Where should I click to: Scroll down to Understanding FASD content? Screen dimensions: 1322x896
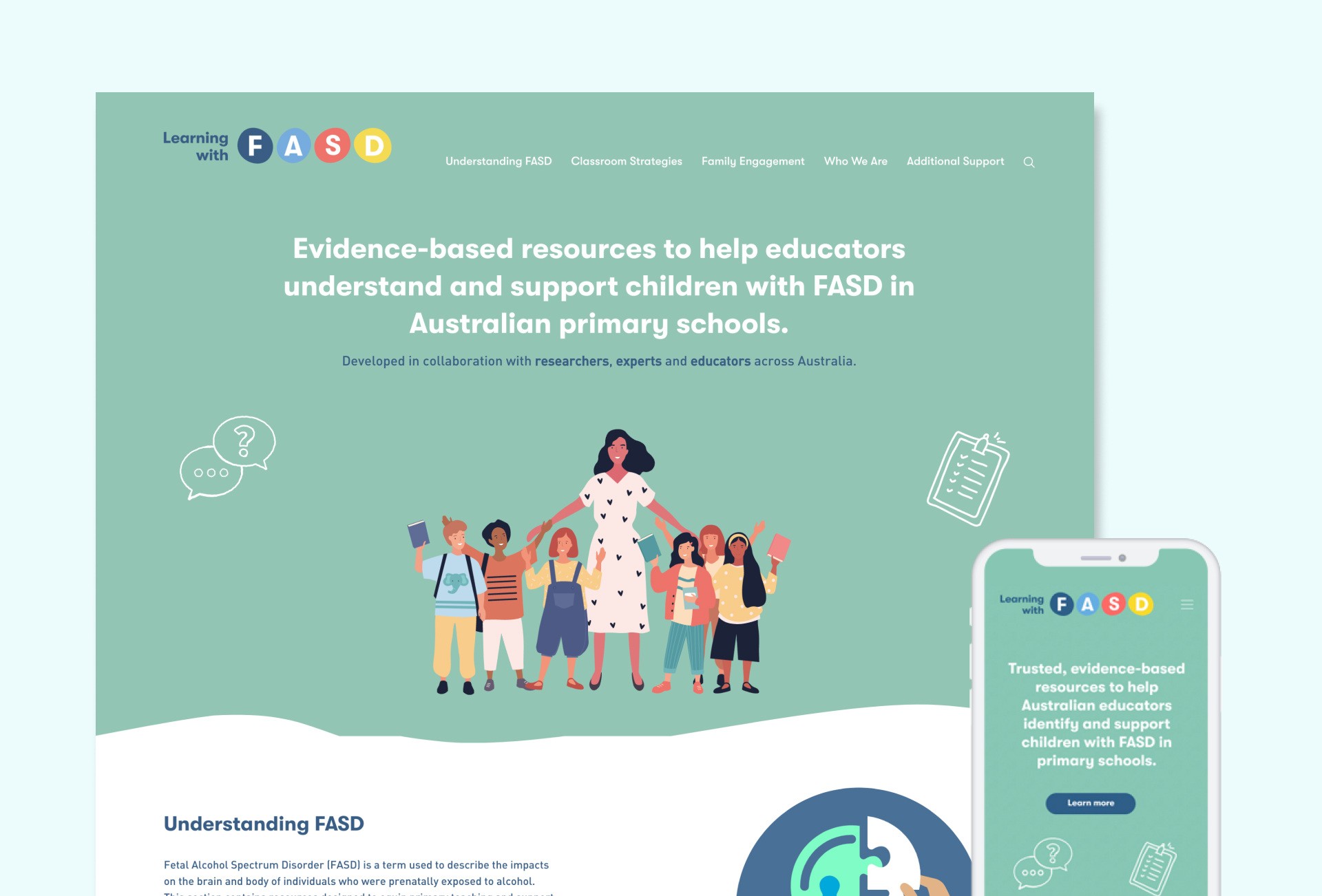263,824
